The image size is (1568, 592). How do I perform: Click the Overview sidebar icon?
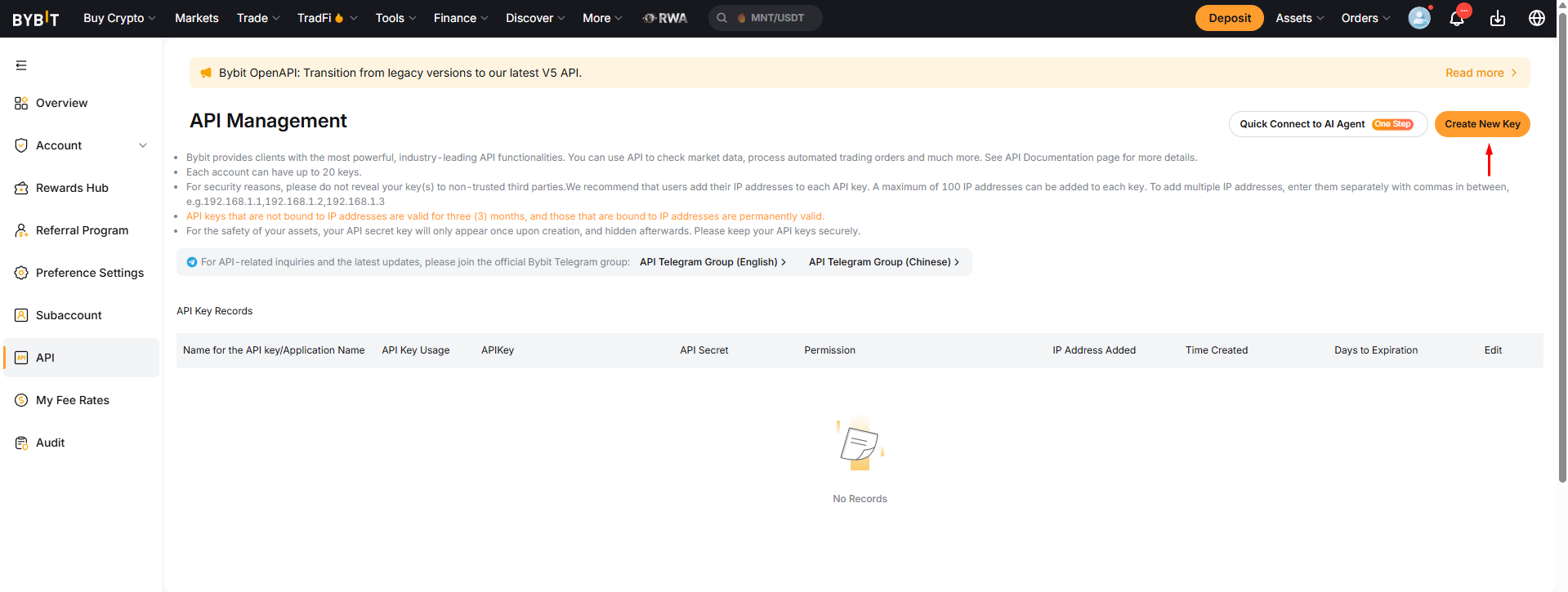[x=21, y=103]
